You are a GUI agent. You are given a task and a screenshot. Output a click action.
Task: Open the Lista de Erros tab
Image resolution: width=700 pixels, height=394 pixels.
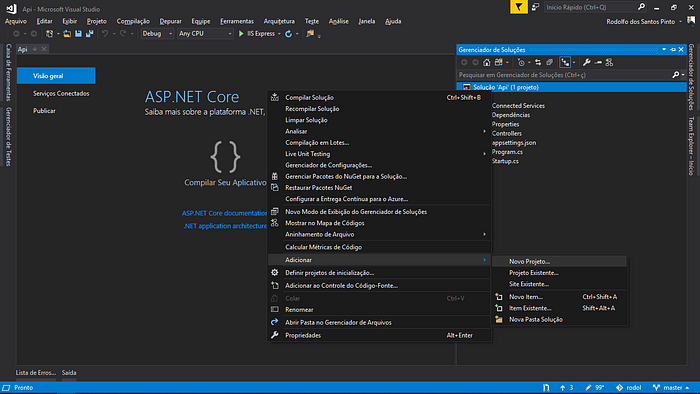pos(36,373)
